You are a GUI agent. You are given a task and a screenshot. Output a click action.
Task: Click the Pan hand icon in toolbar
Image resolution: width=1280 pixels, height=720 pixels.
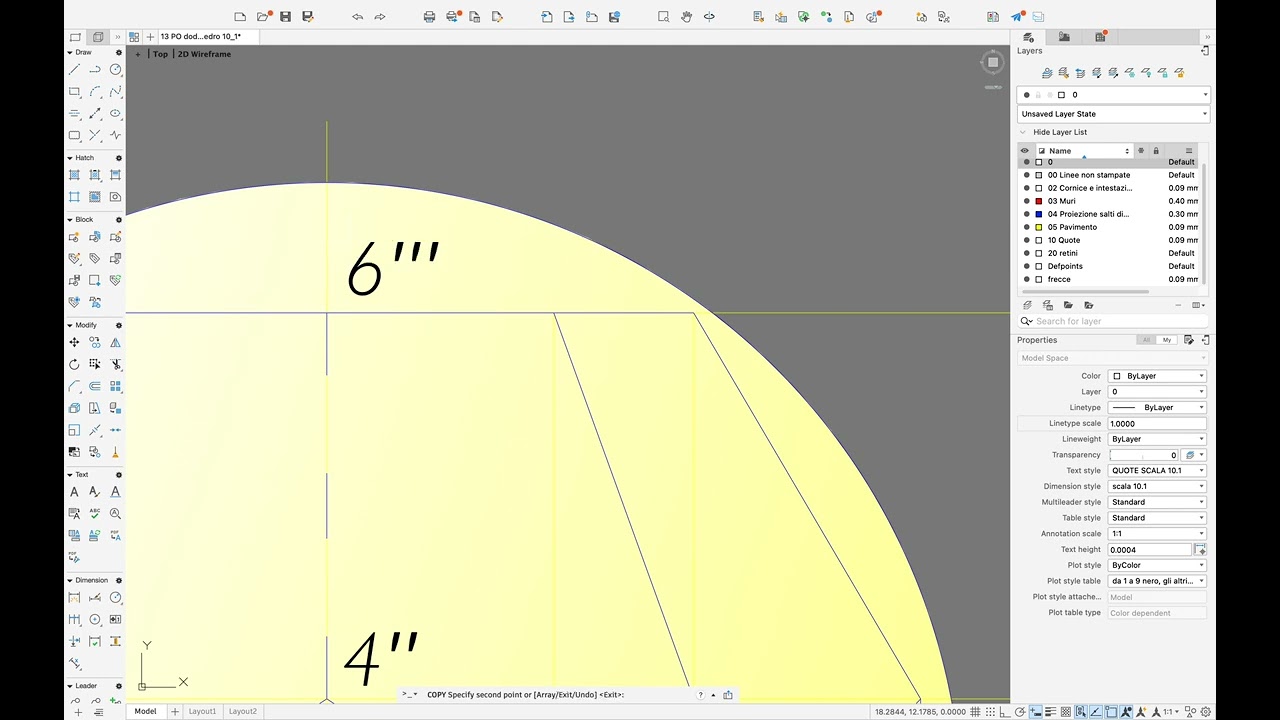click(x=686, y=17)
